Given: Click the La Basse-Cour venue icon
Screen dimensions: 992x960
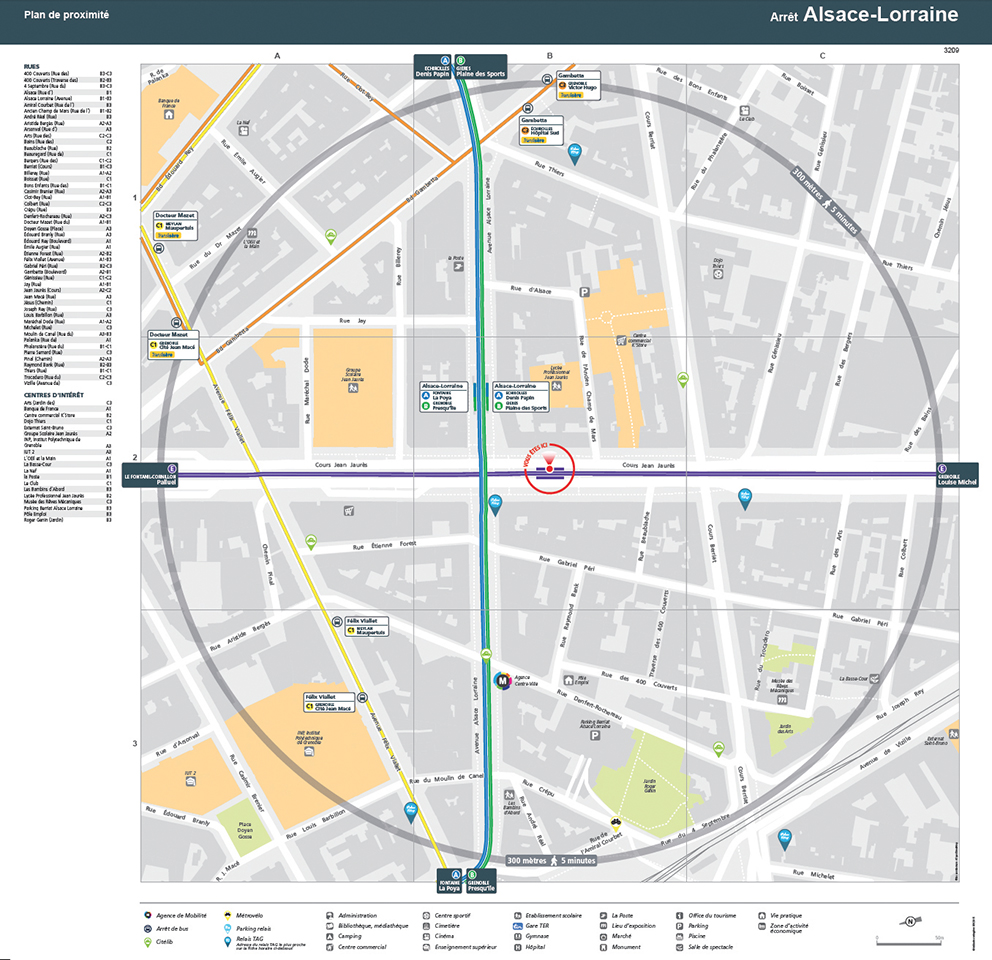Looking at the screenshot, I should coord(874,678).
